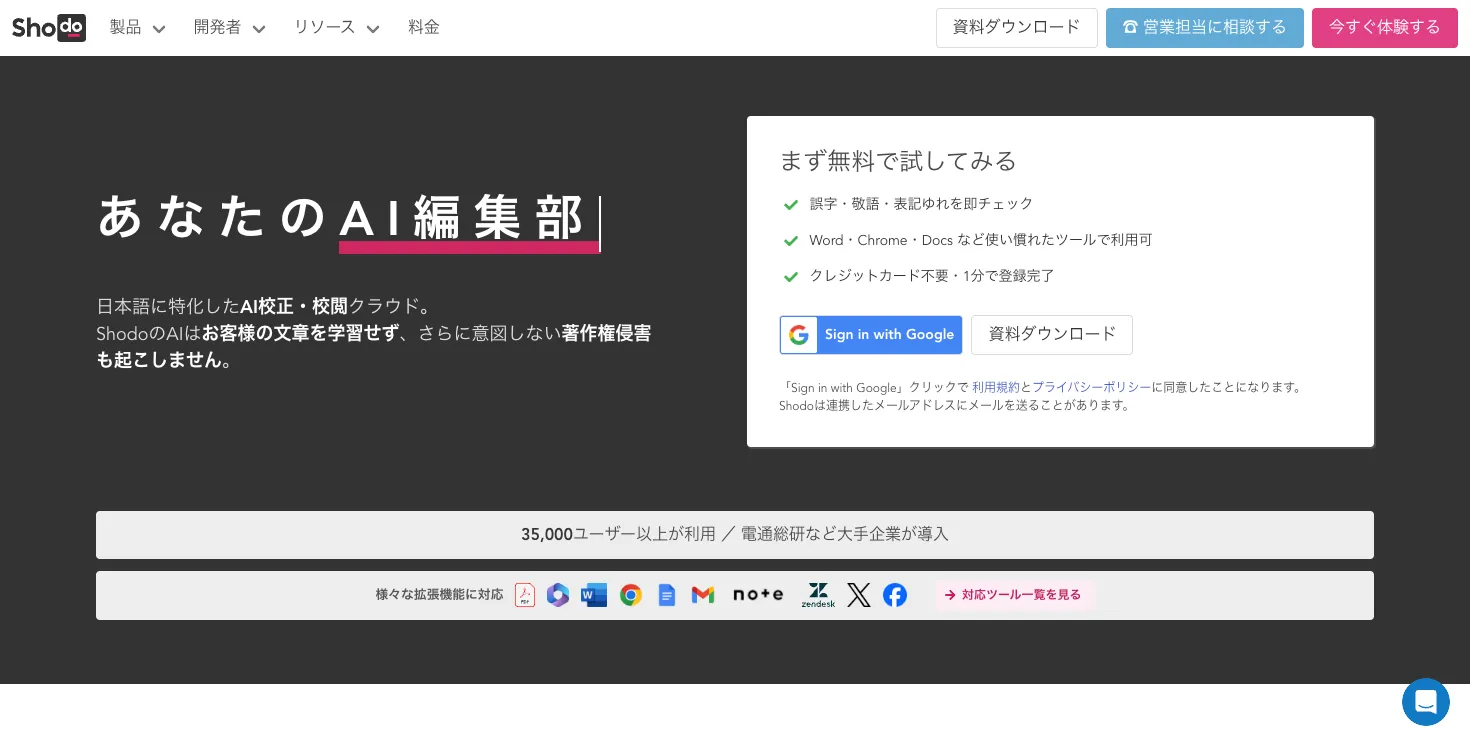Click 資料ダウンロード in the signup card
Image resolution: width=1470 pixels, height=746 pixels.
coord(1052,335)
